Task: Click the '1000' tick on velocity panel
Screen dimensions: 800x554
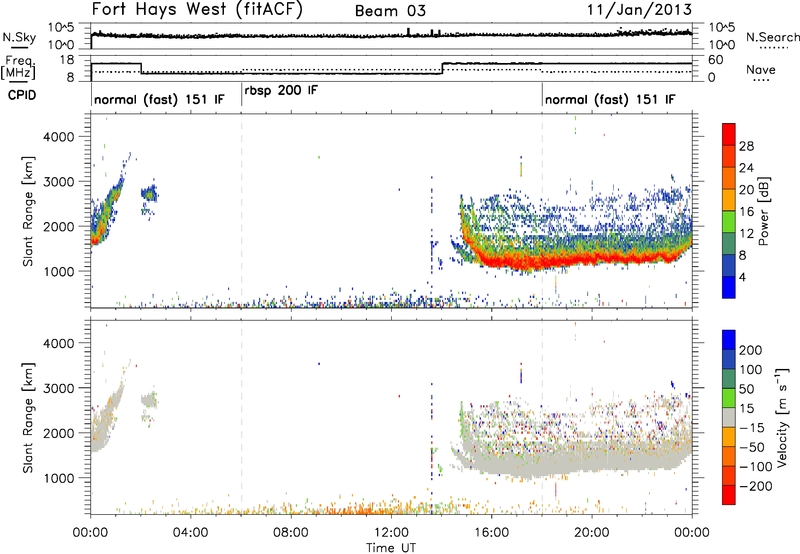Action: (x=58, y=478)
